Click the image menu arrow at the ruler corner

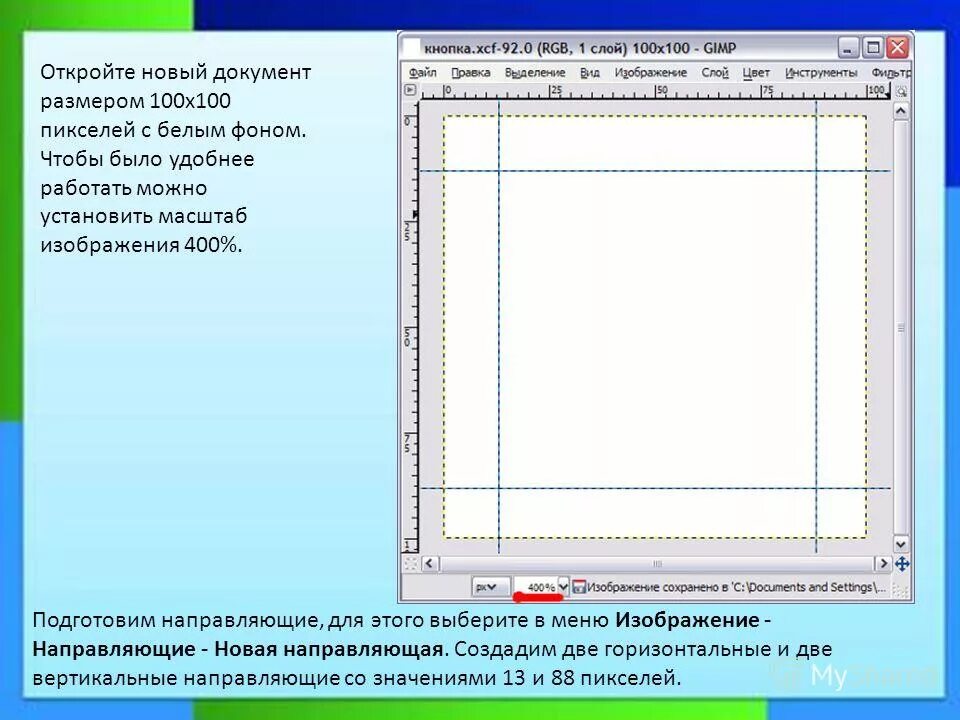click(412, 88)
